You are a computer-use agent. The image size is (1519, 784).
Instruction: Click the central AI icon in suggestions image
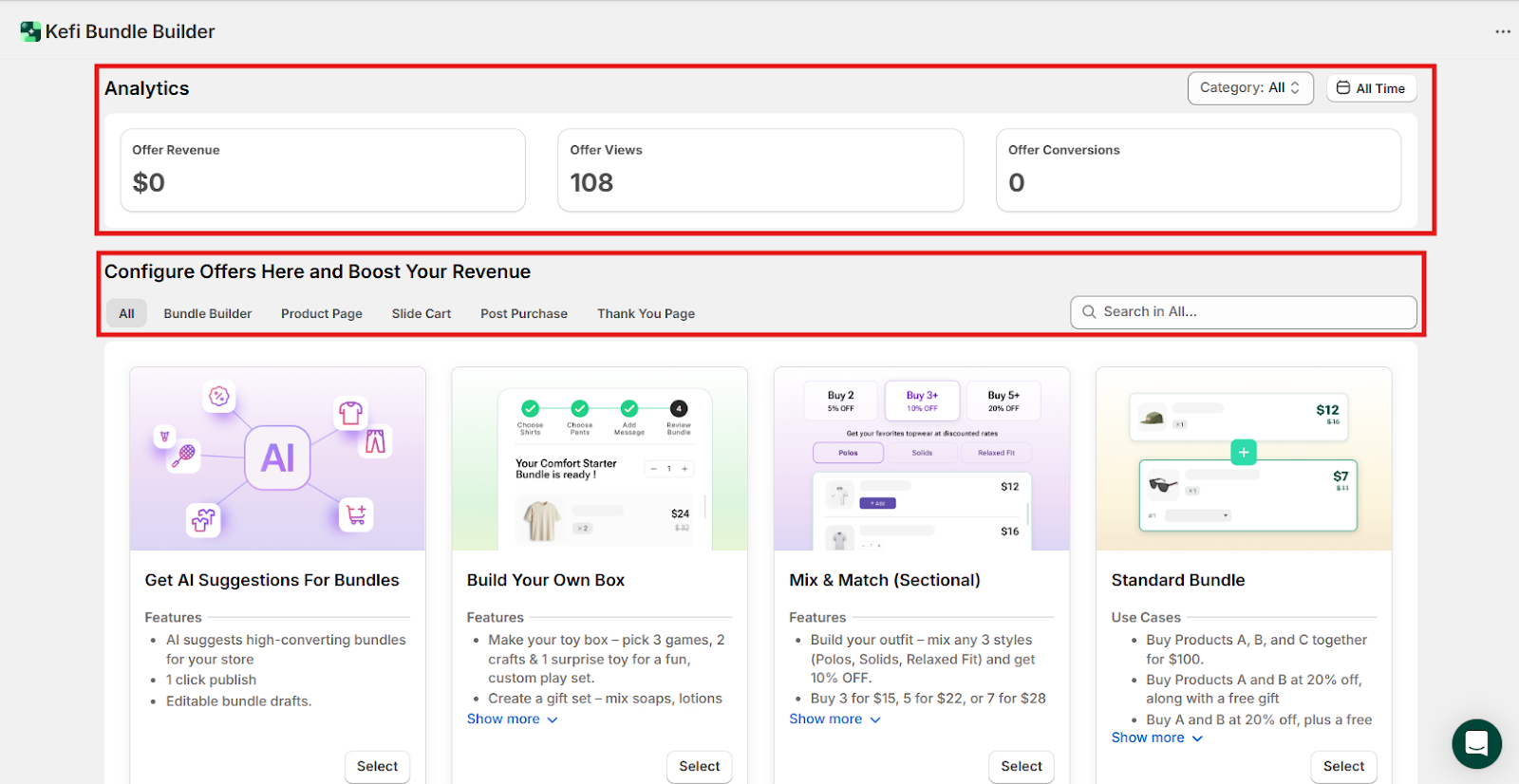coord(277,457)
